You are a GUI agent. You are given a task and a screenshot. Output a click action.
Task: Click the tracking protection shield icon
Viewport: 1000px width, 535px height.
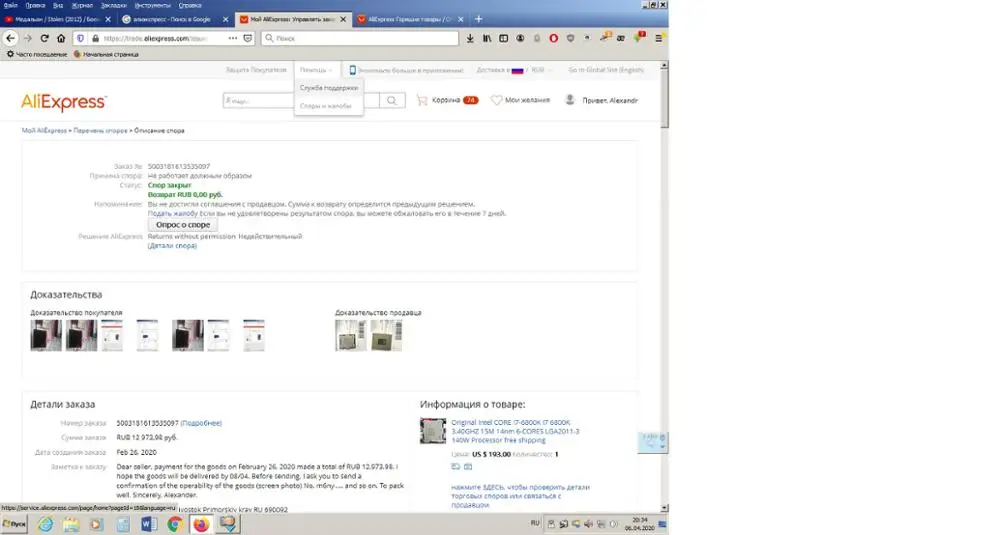click(x=80, y=38)
